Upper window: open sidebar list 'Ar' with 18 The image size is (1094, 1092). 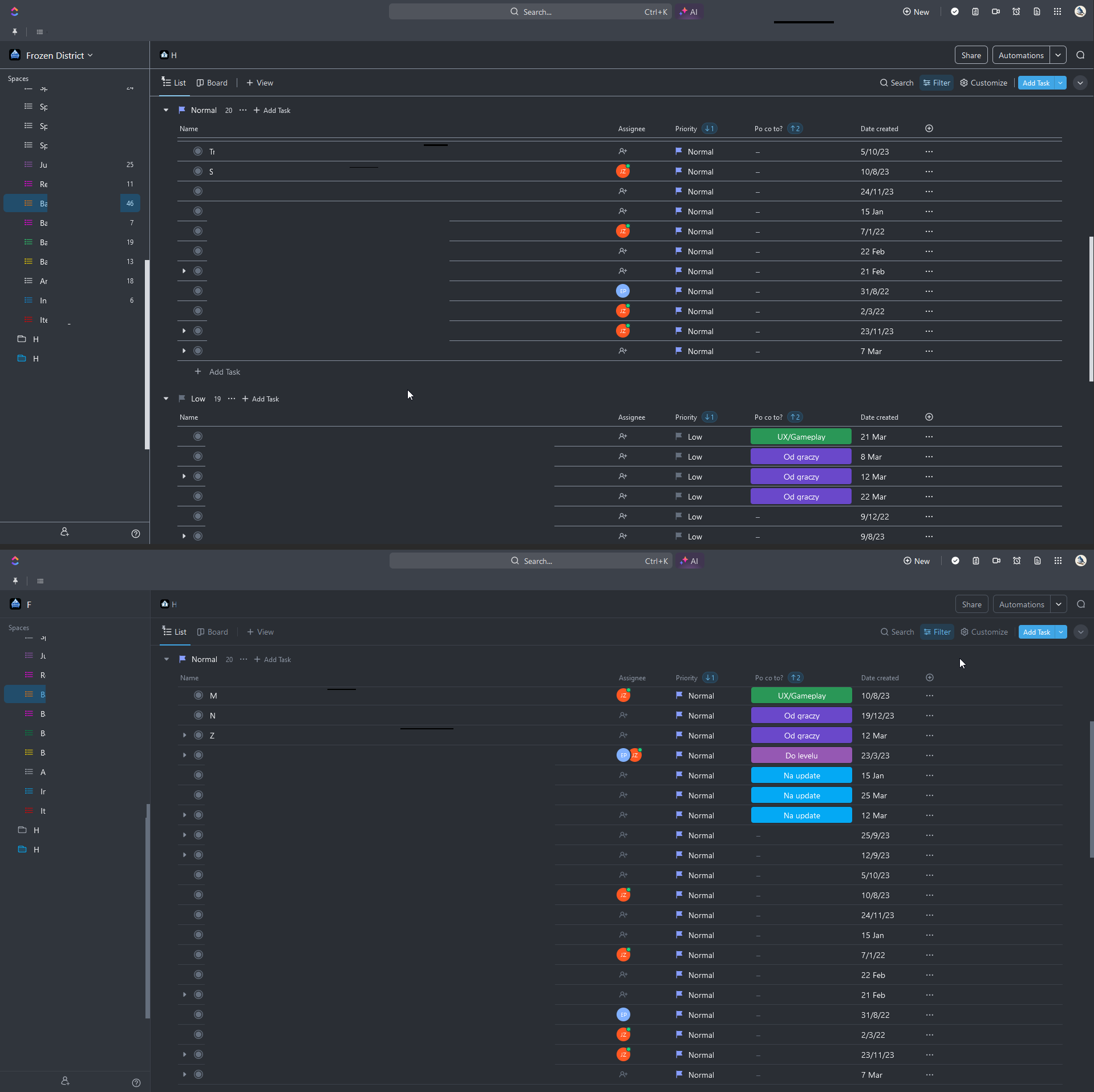click(72, 281)
